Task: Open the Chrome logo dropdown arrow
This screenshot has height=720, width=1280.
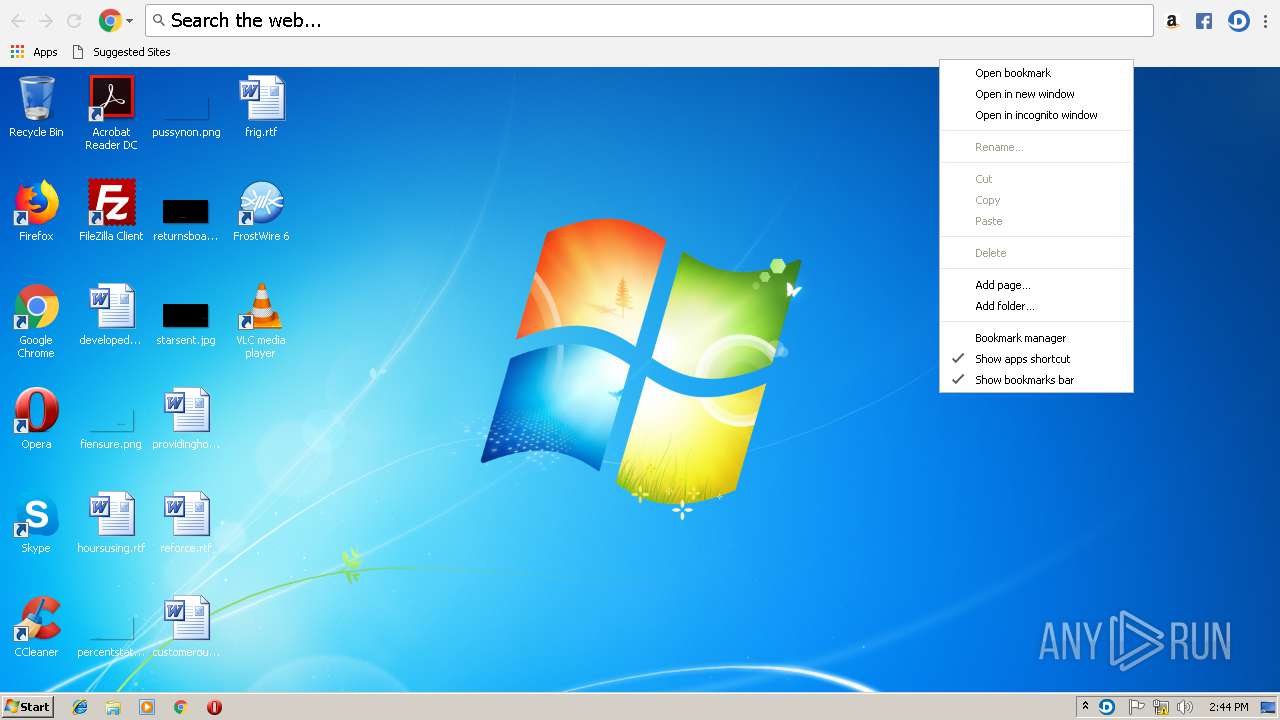Action: tap(129, 20)
